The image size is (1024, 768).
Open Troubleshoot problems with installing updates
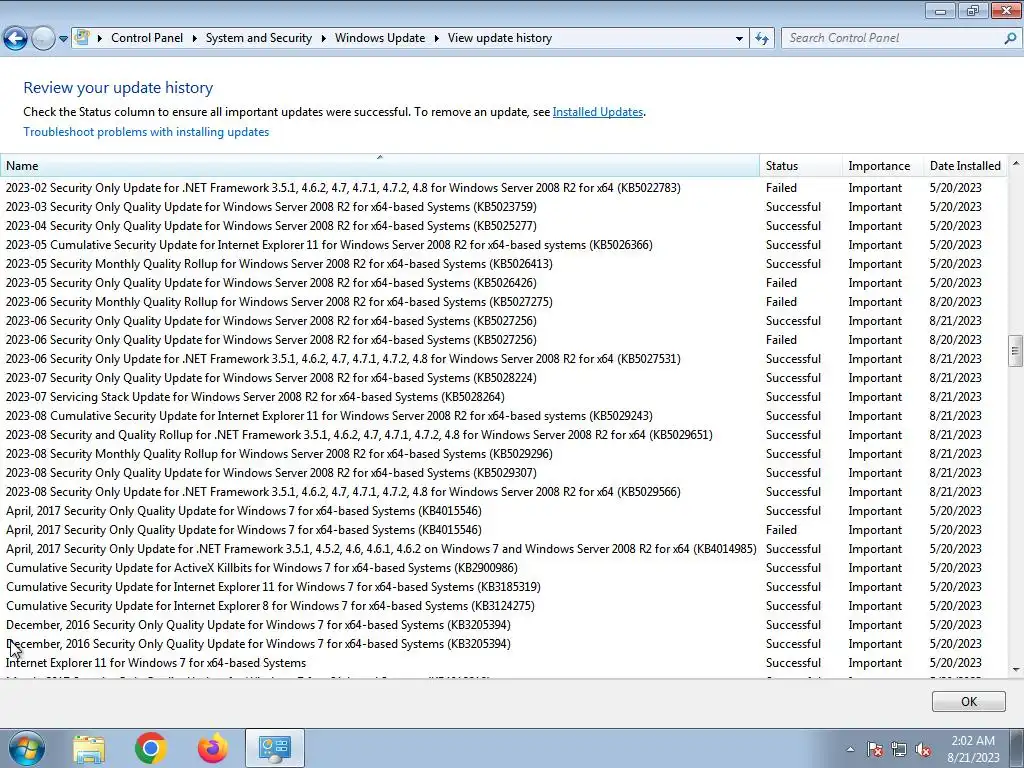tap(146, 132)
